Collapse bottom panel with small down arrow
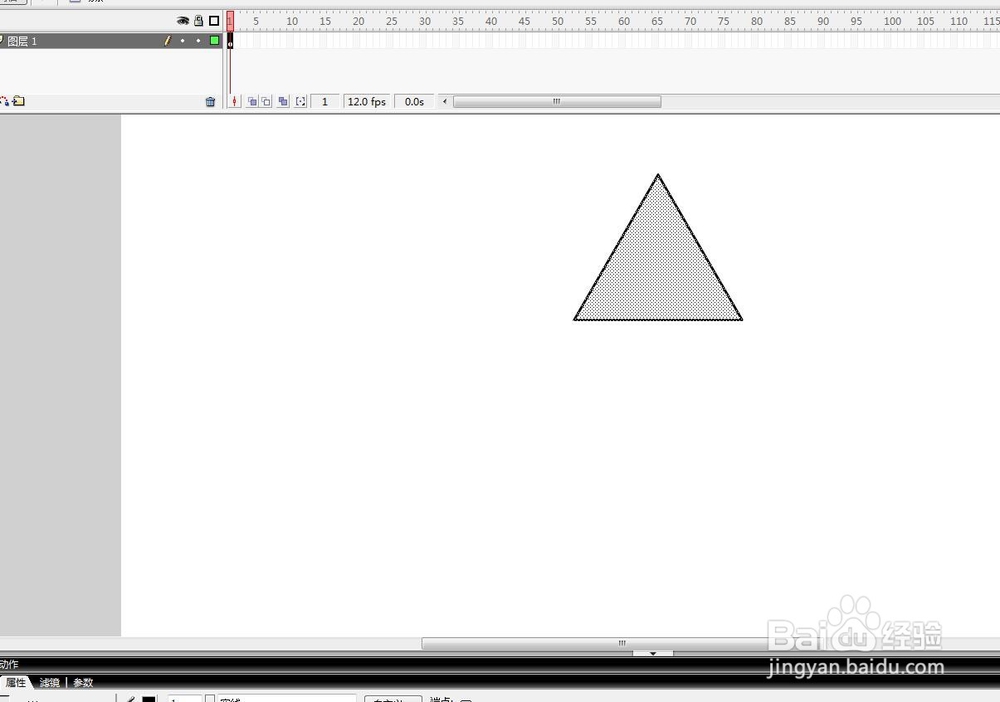 652,653
